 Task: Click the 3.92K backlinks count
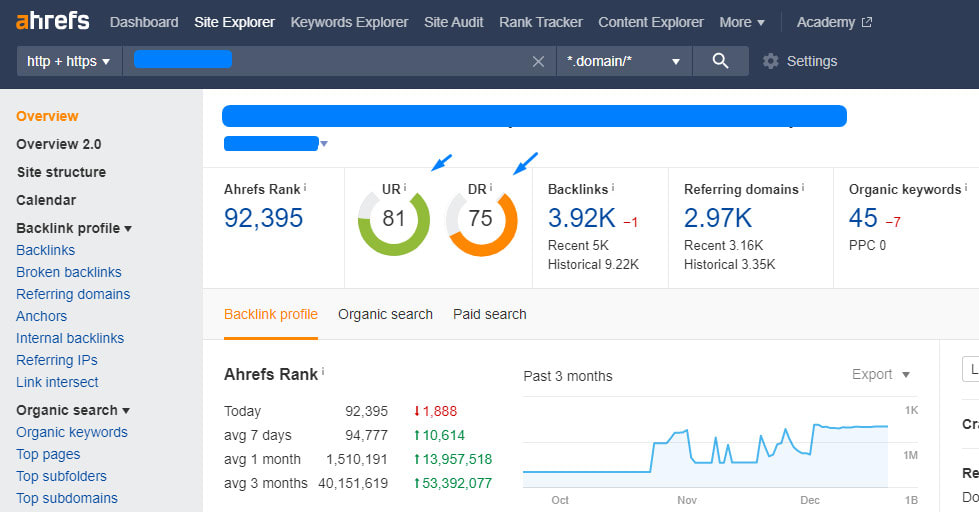coord(581,218)
